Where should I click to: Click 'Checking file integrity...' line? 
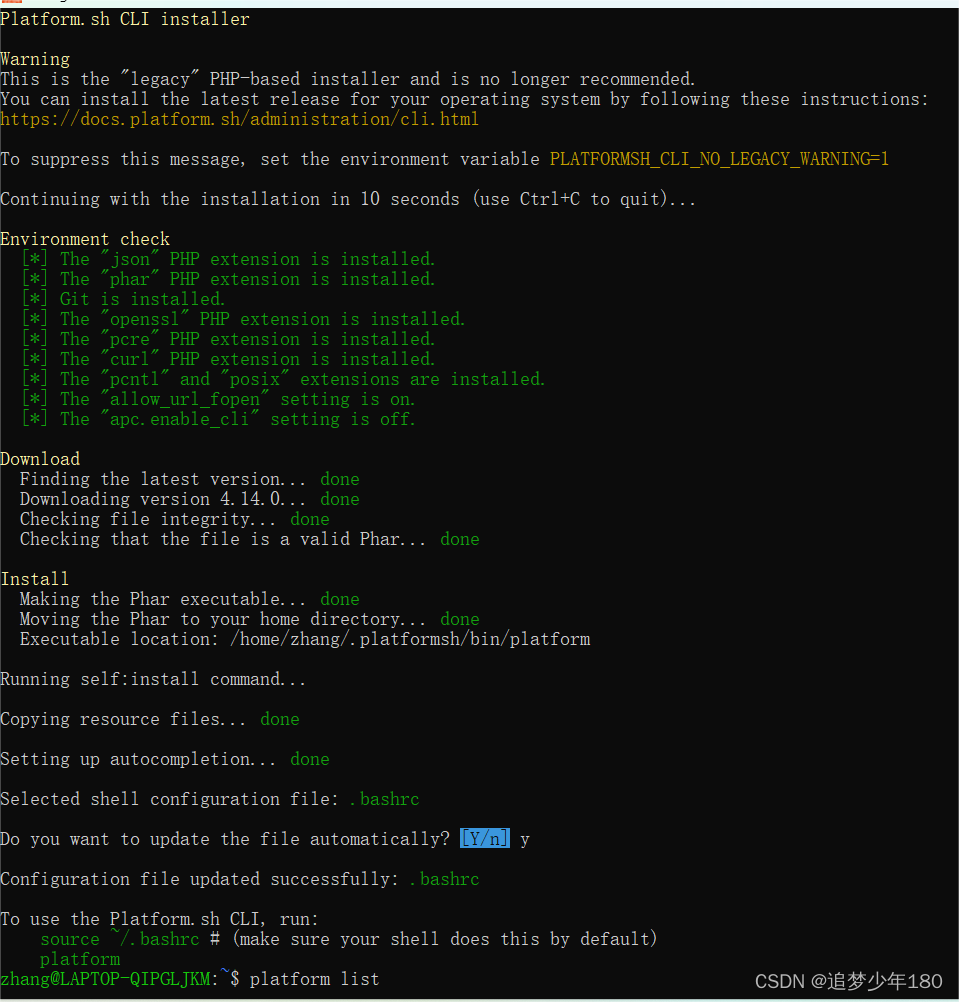(175, 519)
